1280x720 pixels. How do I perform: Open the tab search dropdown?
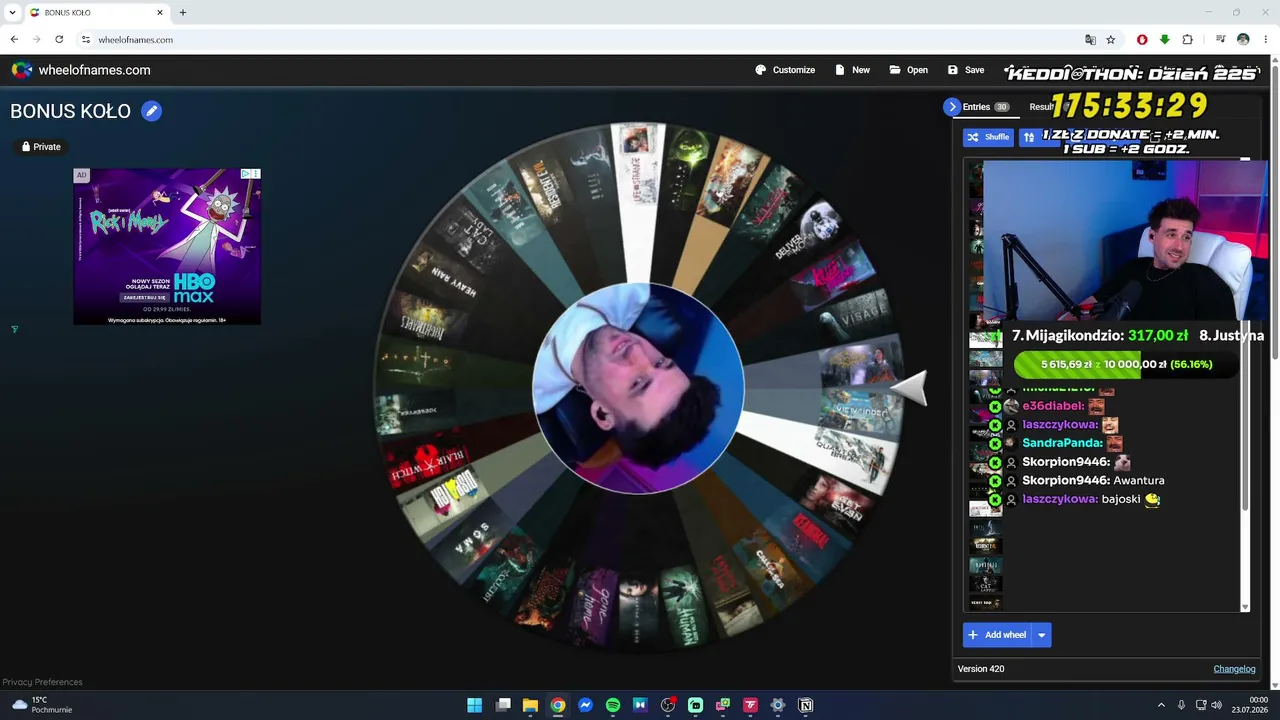pos(12,13)
